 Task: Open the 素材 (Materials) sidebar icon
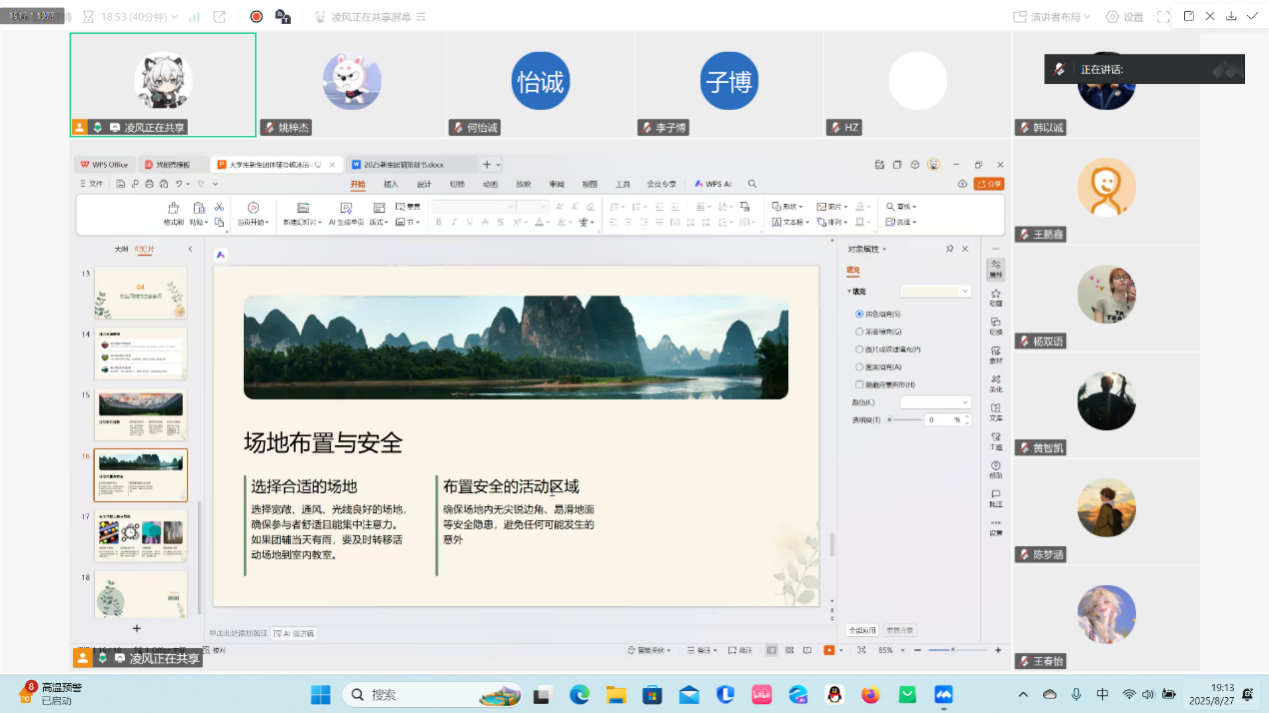(x=996, y=353)
